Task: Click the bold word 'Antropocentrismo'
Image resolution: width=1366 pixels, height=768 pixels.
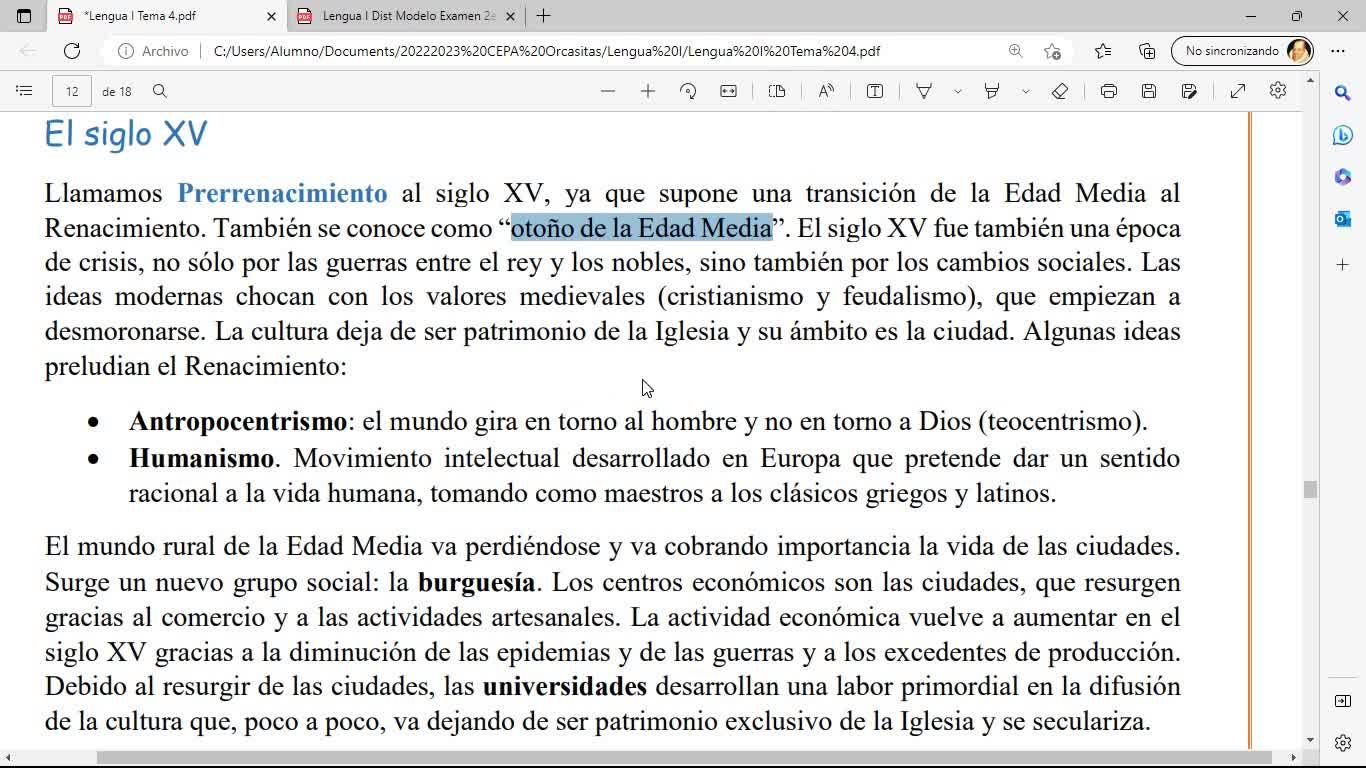Action: 238,422
